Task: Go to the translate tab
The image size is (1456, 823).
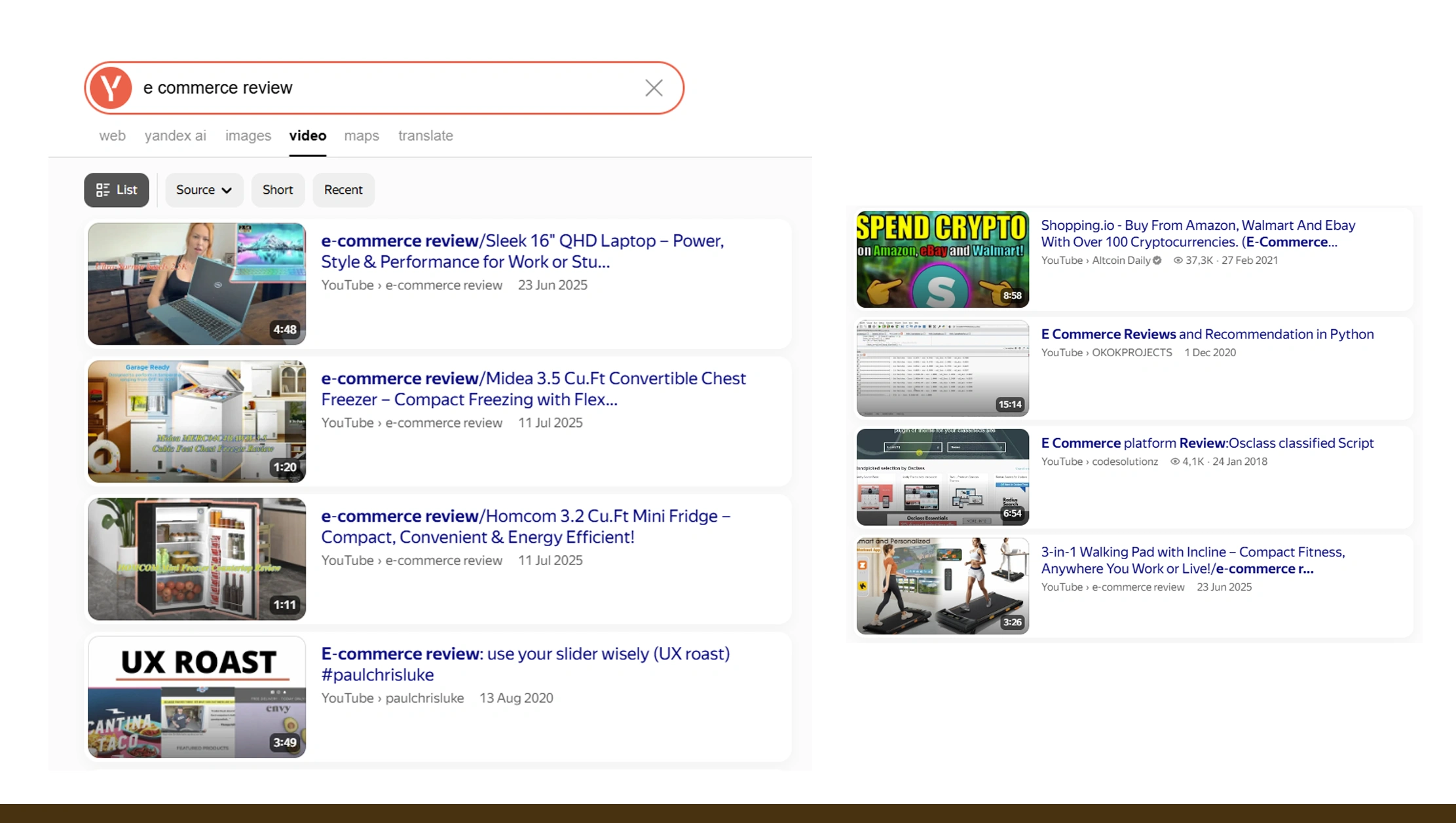Action: (x=425, y=136)
